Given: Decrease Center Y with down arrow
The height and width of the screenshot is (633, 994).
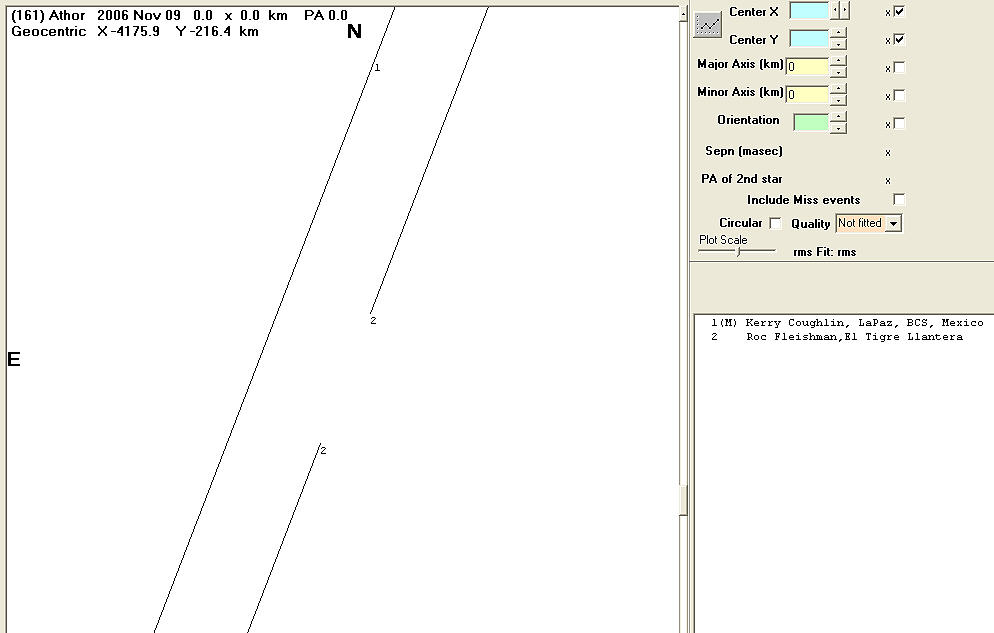Looking at the screenshot, I should click(x=838, y=44).
